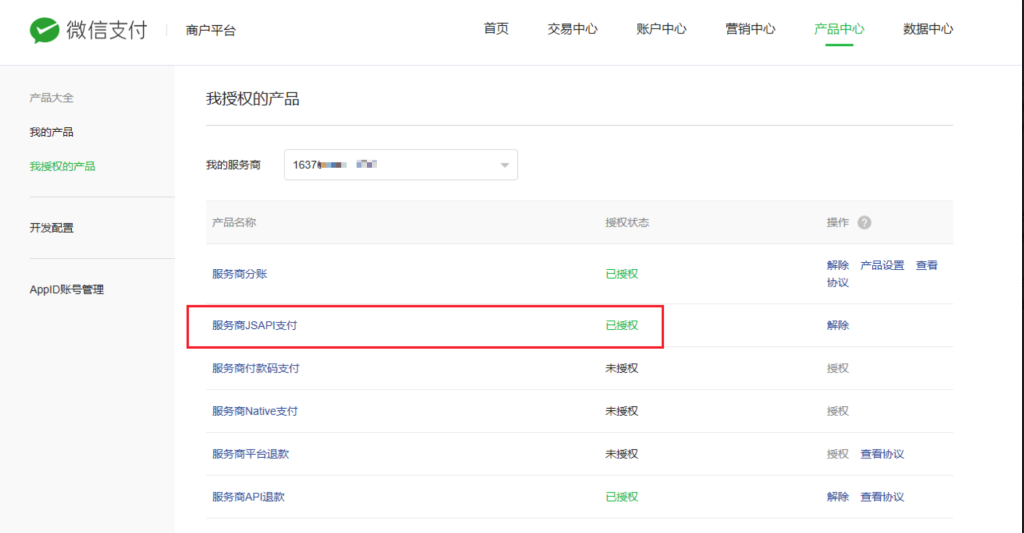Select the 数据中心 tab
The width and height of the screenshot is (1024, 533).
[927, 29]
